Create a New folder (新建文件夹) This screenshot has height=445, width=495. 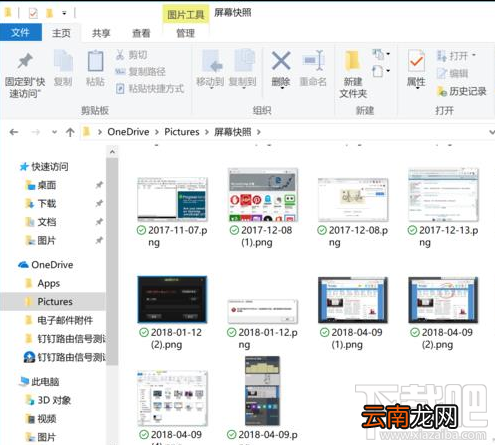(353, 74)
